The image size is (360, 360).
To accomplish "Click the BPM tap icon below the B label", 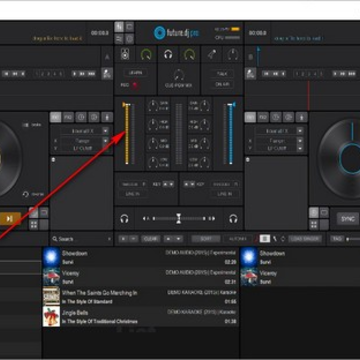I will [x=250, y=73].
